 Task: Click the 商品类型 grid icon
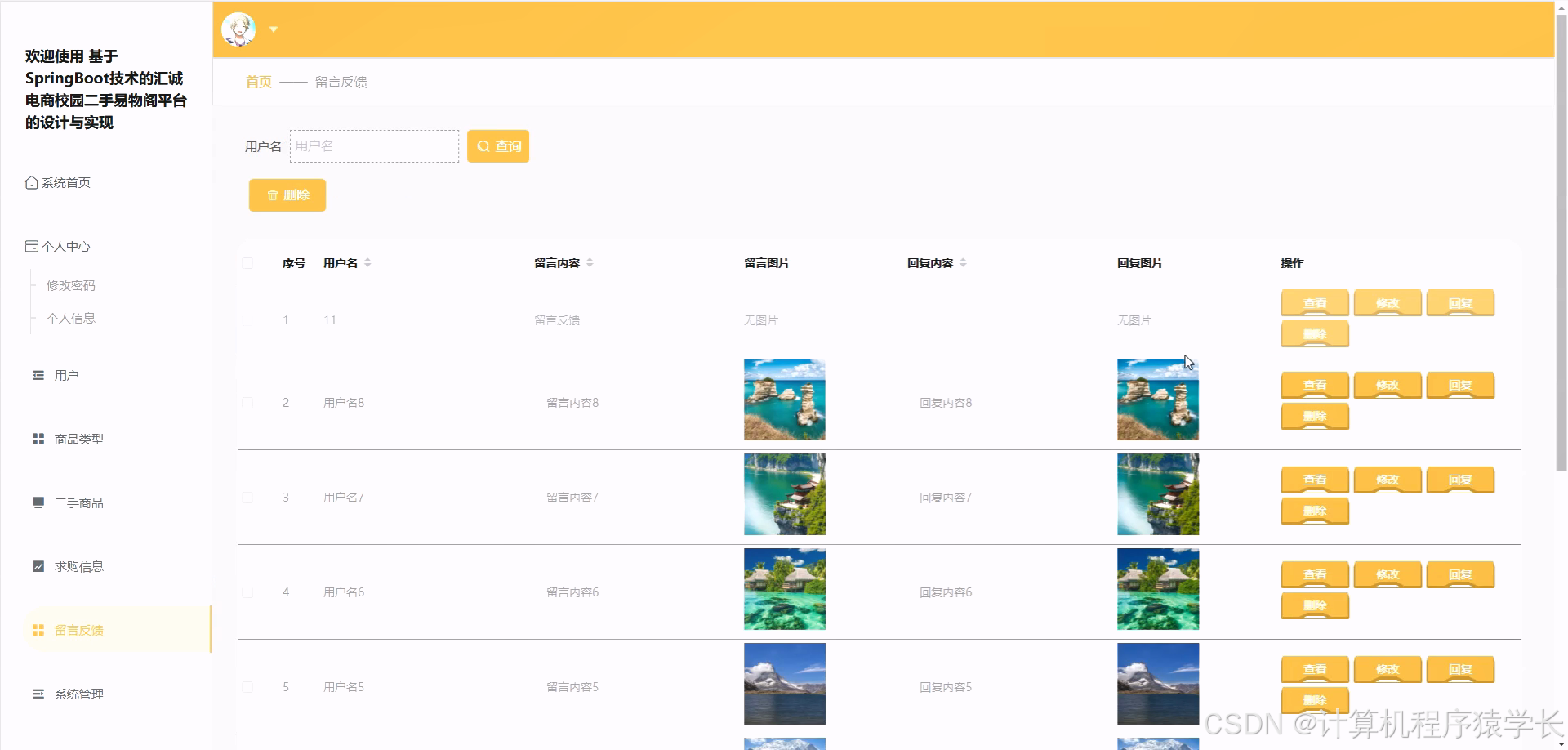pyautogui.click(x=38, y=439)
